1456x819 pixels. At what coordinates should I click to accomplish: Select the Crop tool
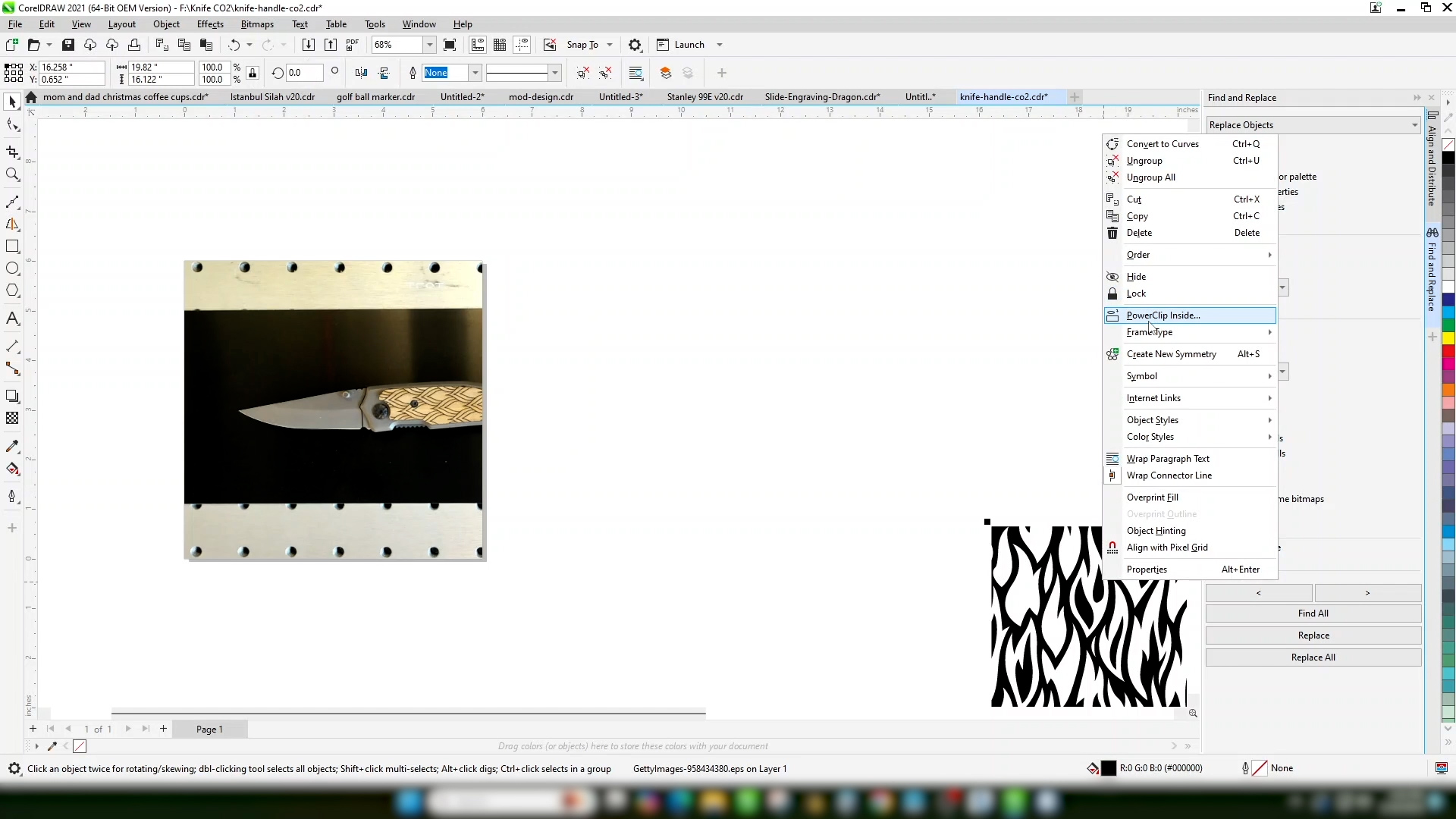click(x=12, y=152)
